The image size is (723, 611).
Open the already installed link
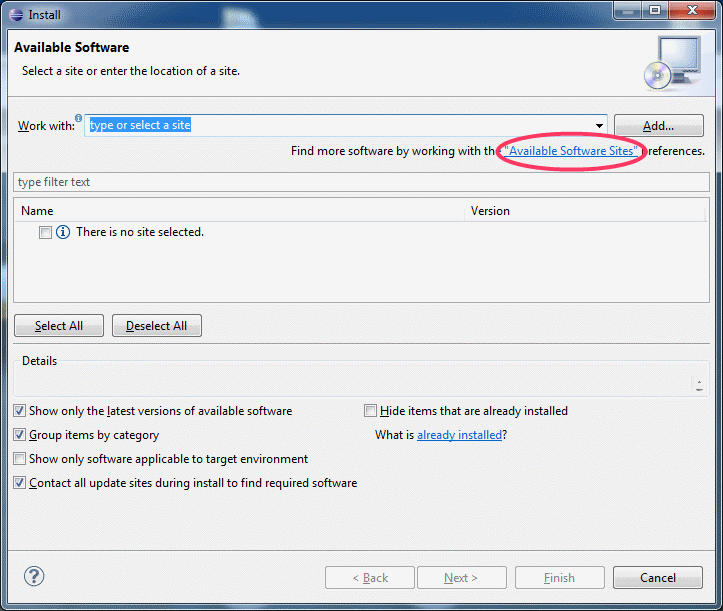(459, 435)
